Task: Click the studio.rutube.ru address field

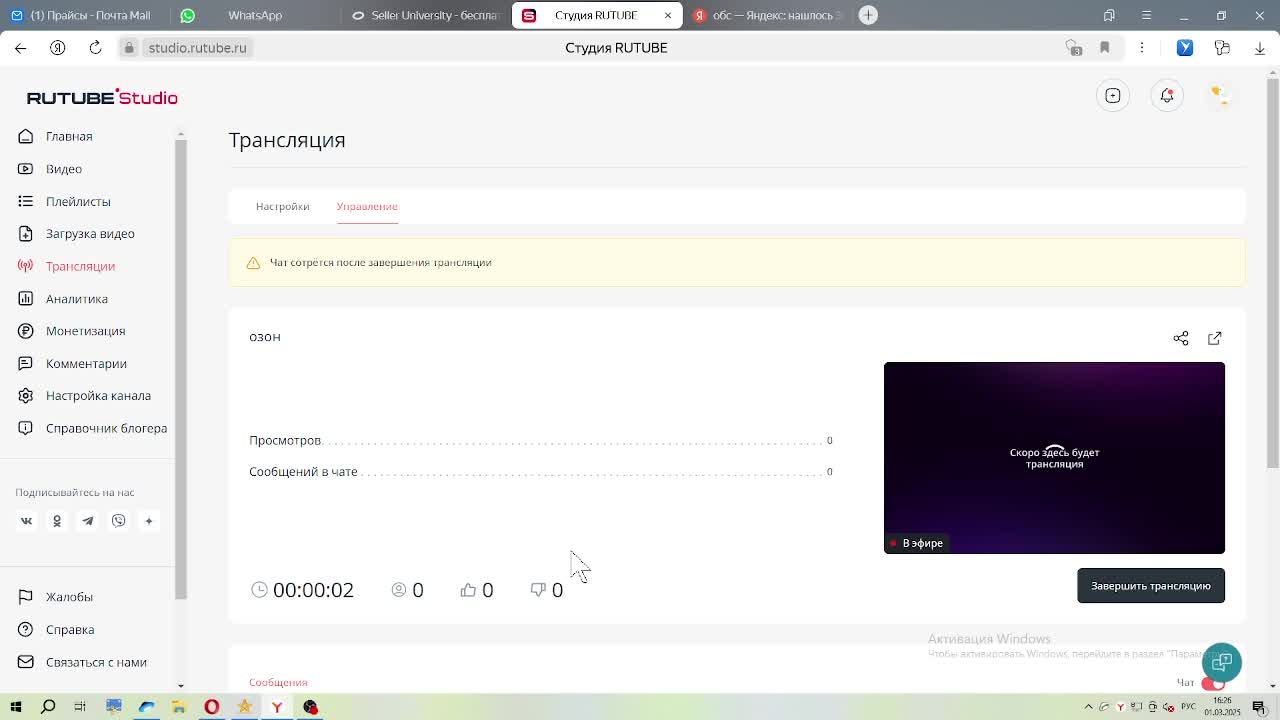Action: pos(197,48)
